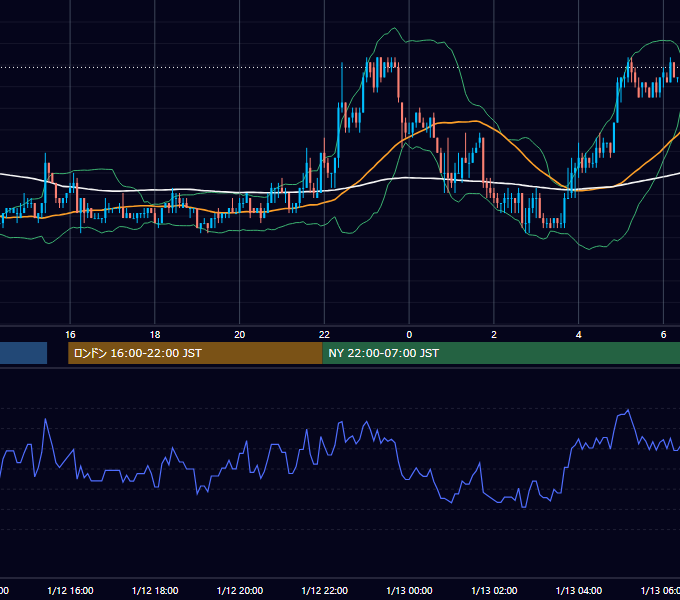Click the NY 22:00-07:00 JST session bar

(x=501, y=353)
